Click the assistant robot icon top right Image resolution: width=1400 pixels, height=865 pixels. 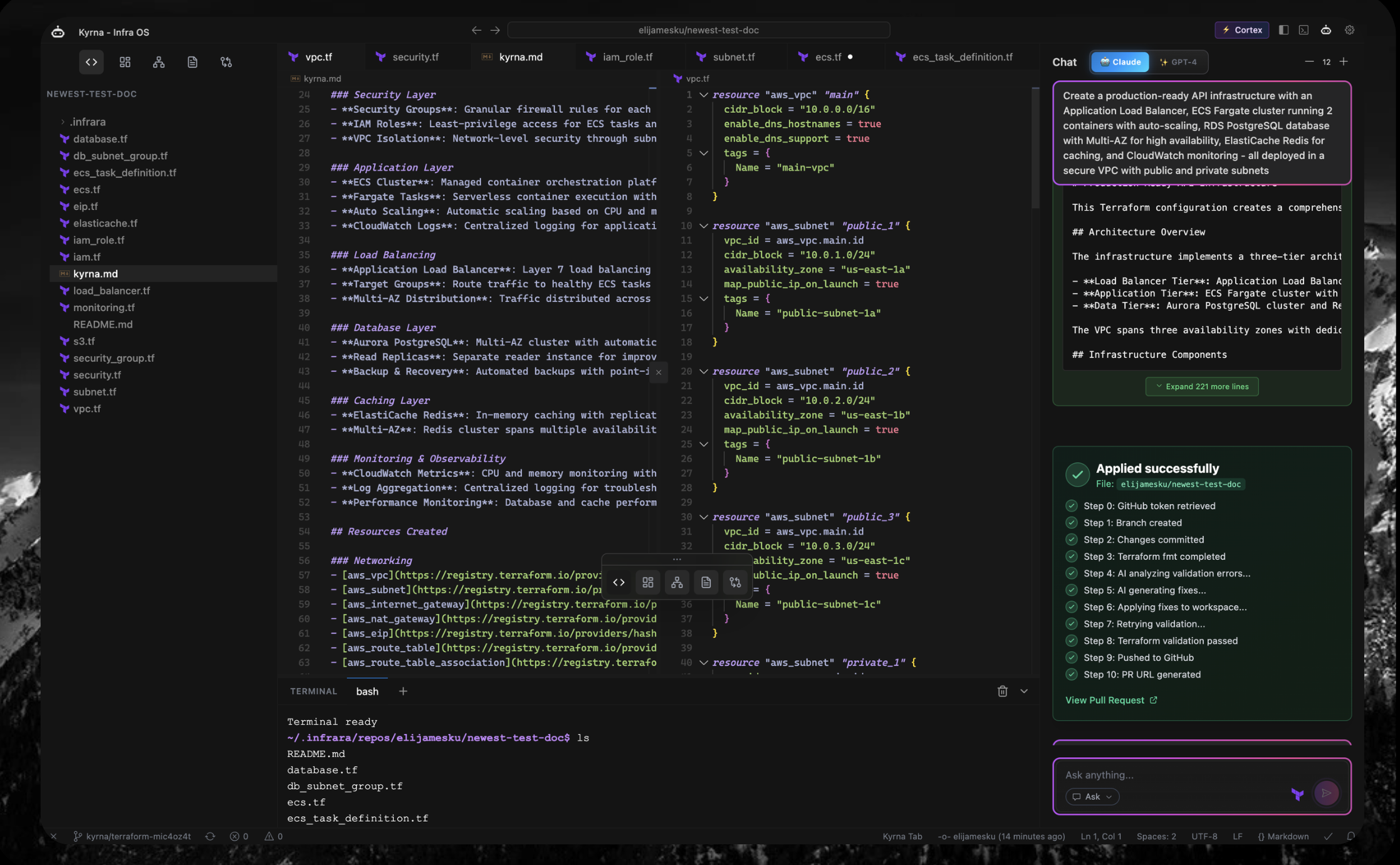(1325, 29)
